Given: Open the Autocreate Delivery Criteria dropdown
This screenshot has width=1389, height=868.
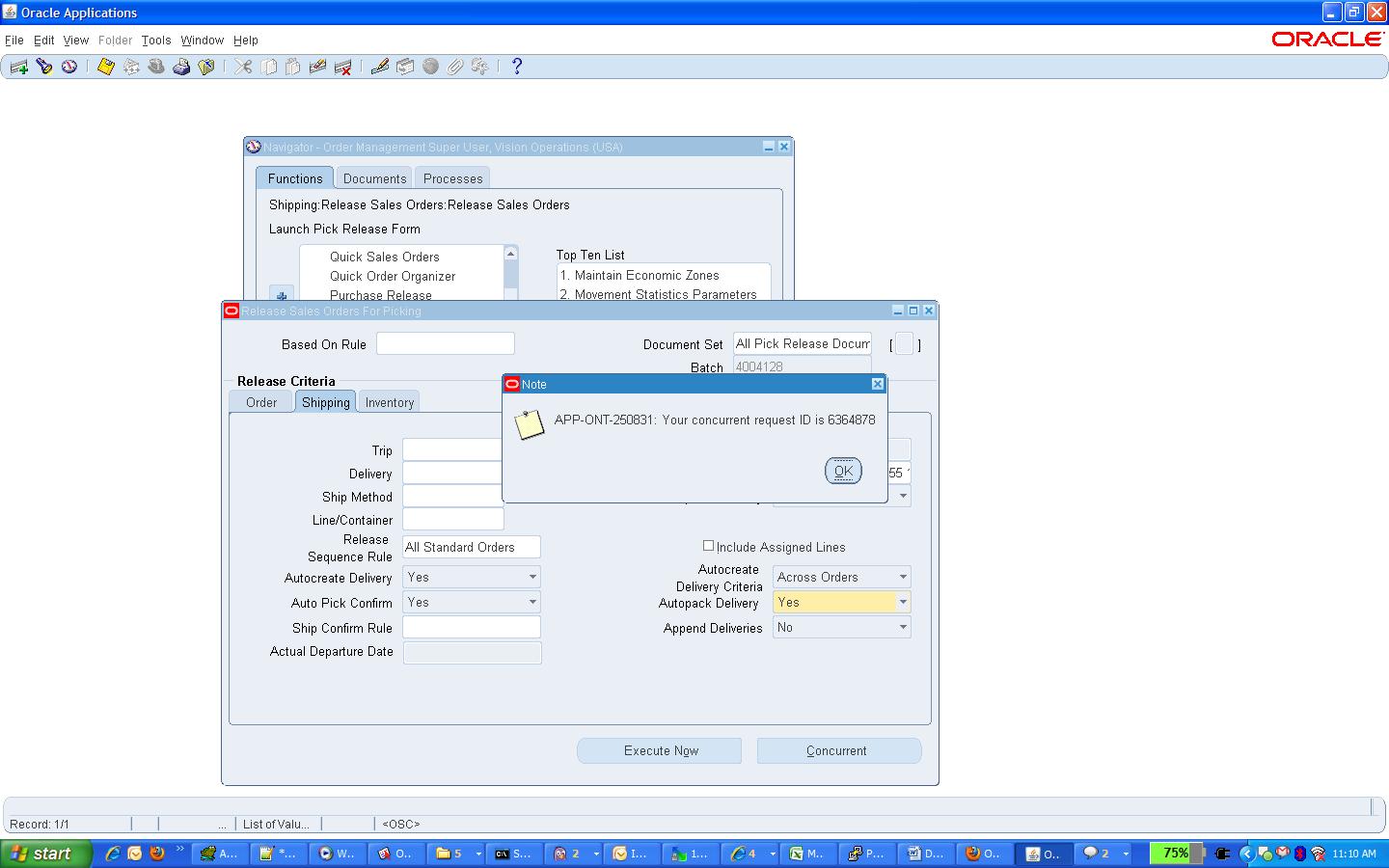Looking at the screenshot, I should pos(903,577).
